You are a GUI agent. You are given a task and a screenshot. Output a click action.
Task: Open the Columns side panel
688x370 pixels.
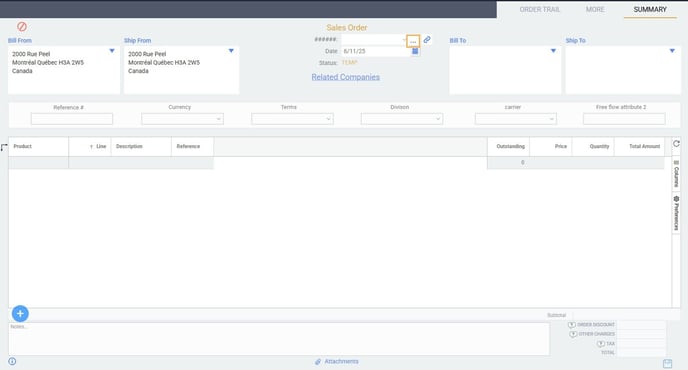pyautogui.click(x=676, y=173)
